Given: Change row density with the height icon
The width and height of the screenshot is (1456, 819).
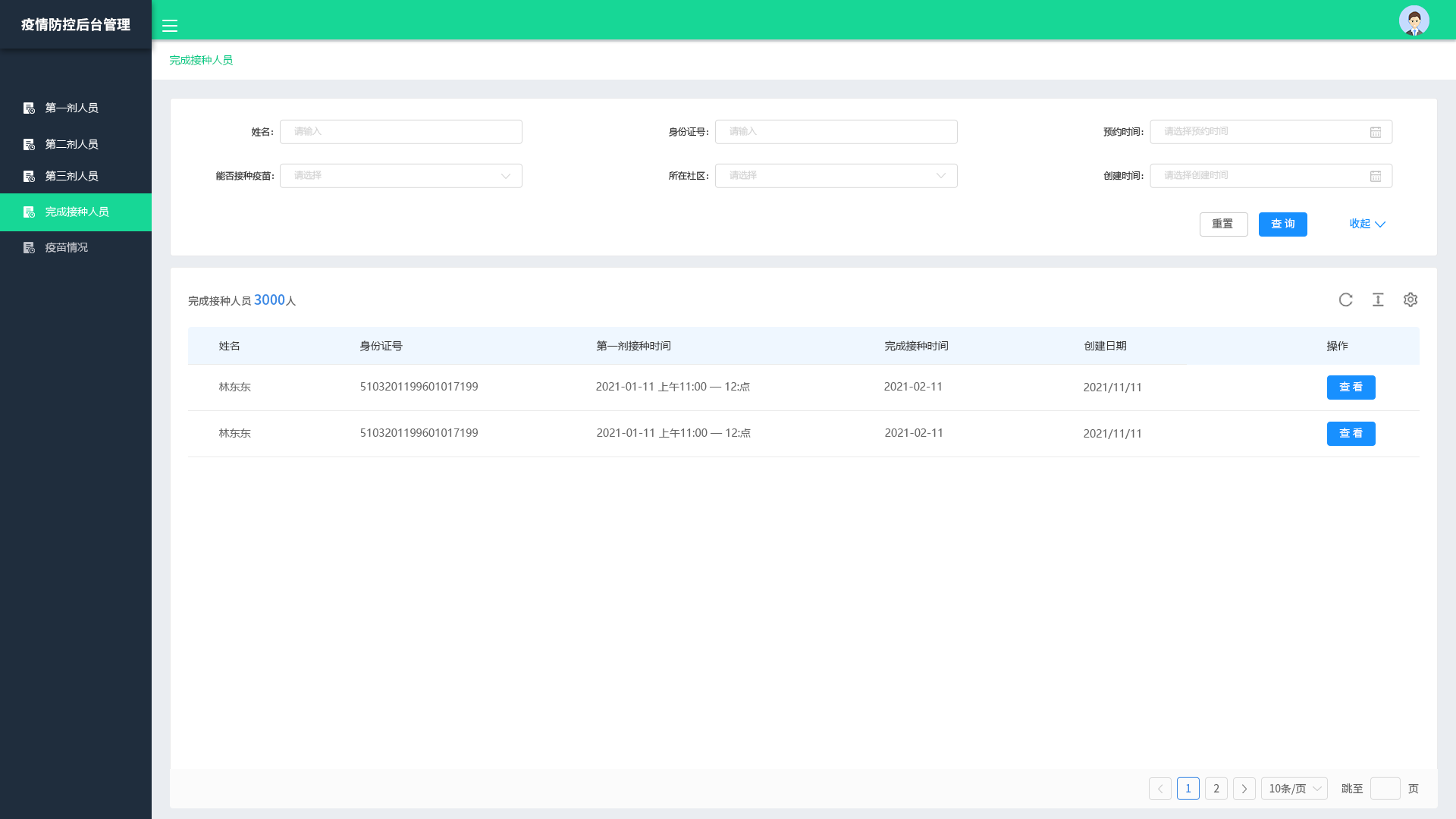Looking at the screenshot, I should [x=1378, y=300].
